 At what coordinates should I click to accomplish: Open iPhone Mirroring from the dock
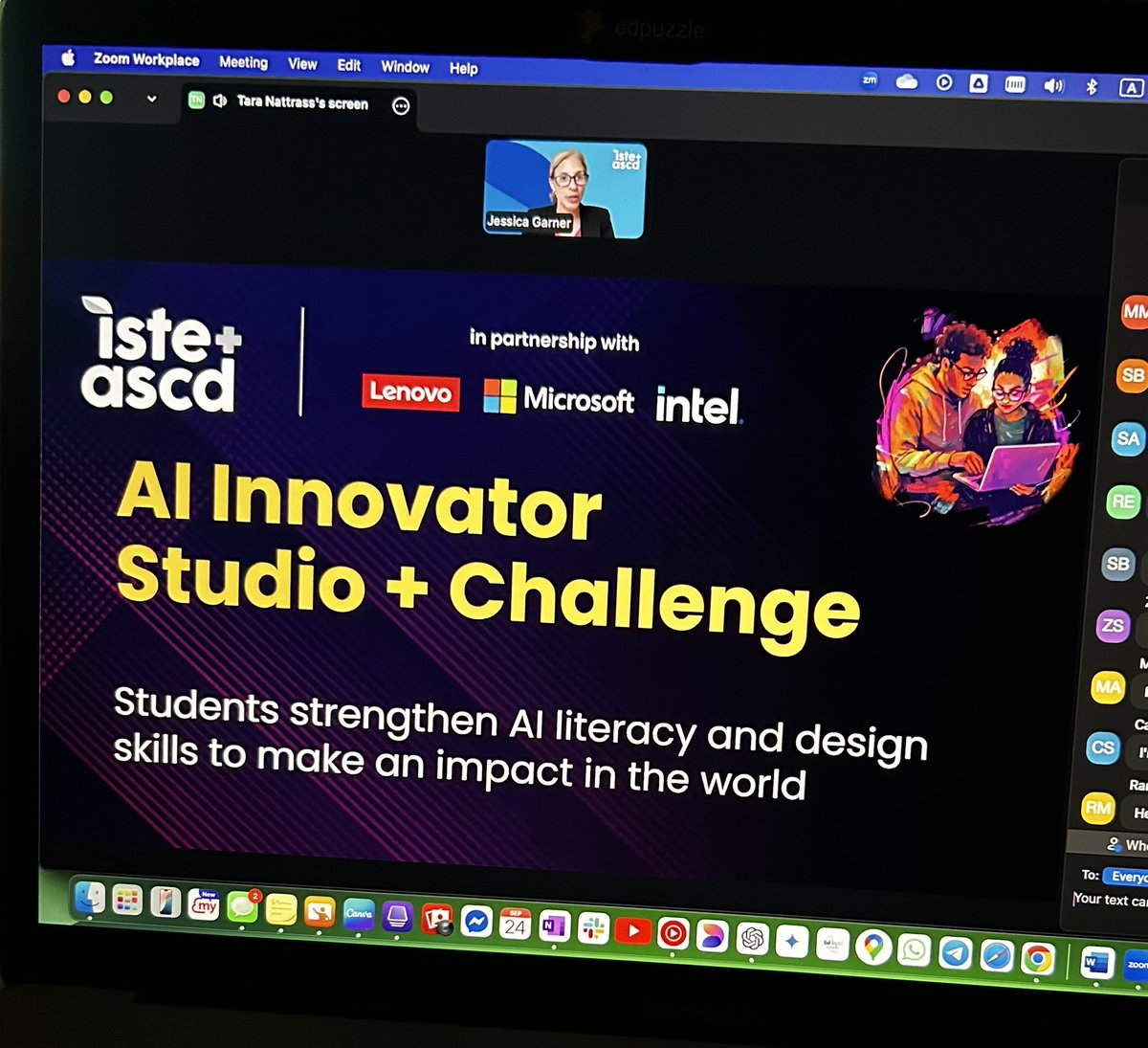165,902
